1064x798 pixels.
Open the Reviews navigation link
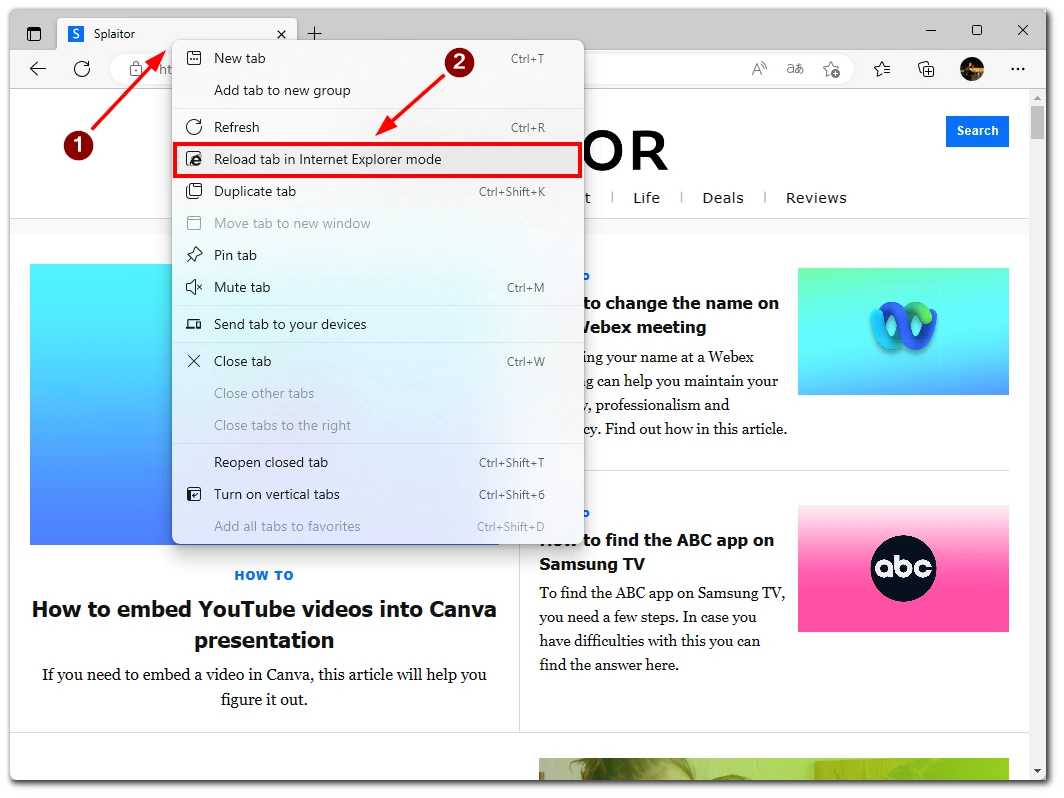pyautogui.click(x=816, y=197)
